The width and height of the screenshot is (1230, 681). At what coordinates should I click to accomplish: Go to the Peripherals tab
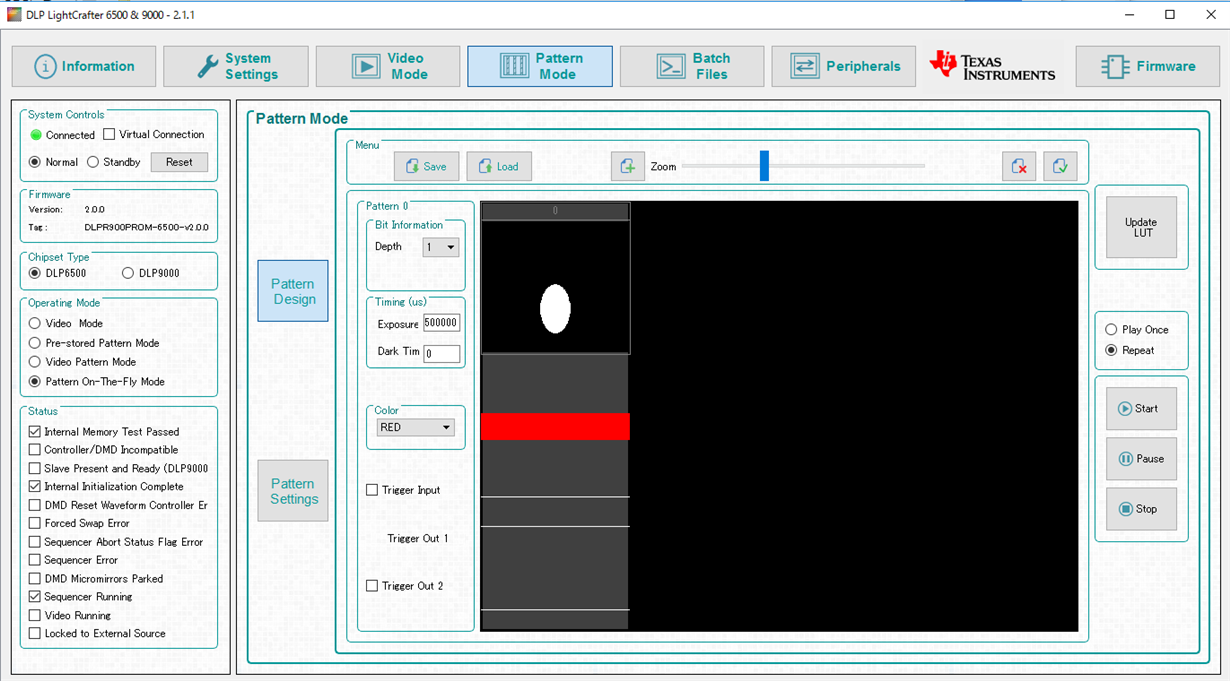pos(844,66)
